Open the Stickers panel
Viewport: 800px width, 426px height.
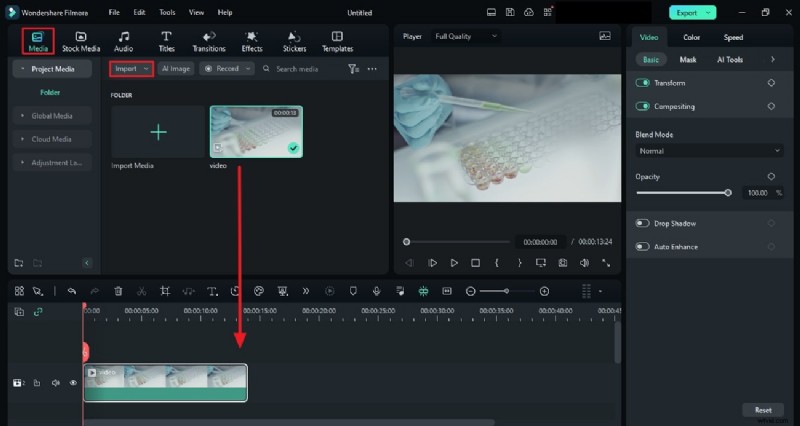[x=294, y=41]
